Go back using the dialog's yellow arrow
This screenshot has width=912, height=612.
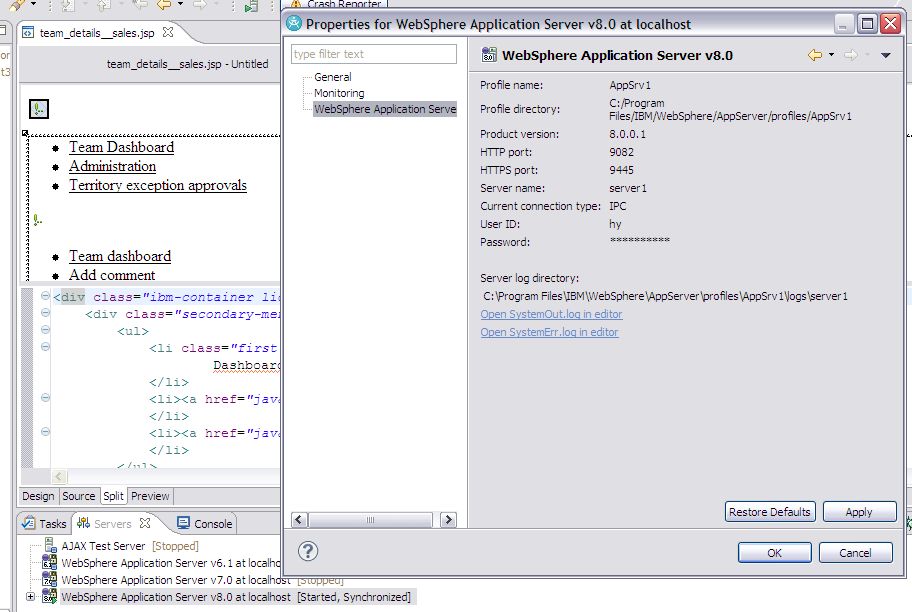pos(815,55)
